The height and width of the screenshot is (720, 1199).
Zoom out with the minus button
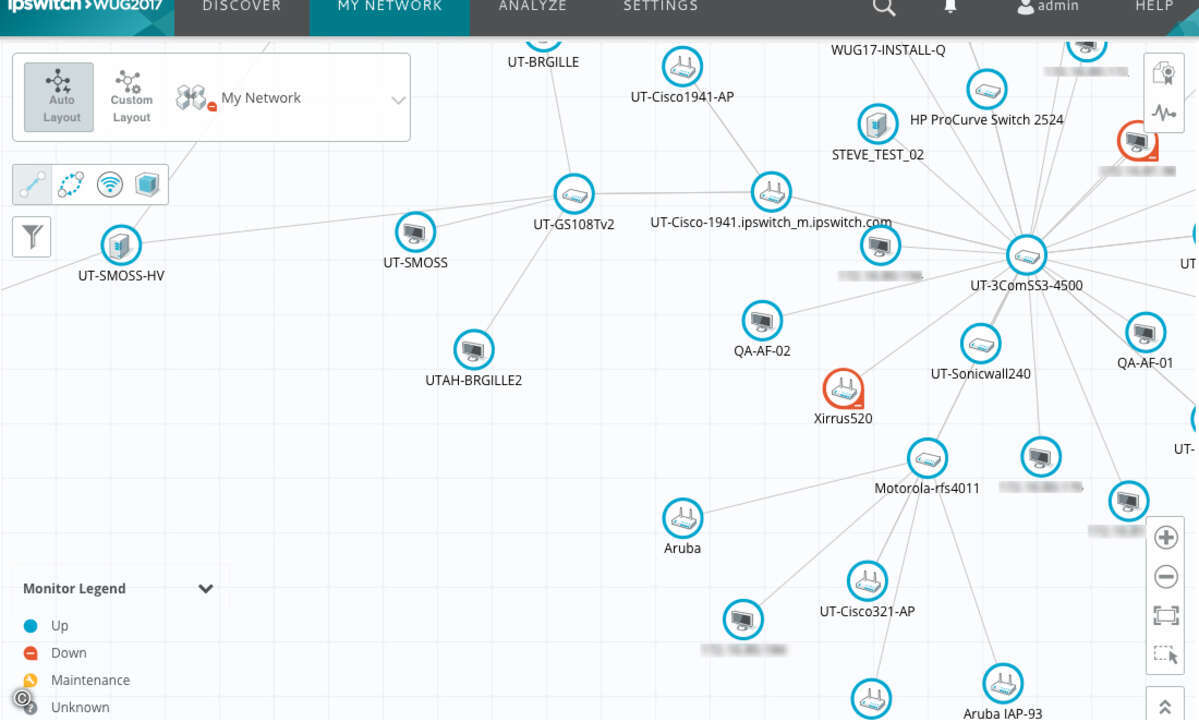tap(1165, 576)
